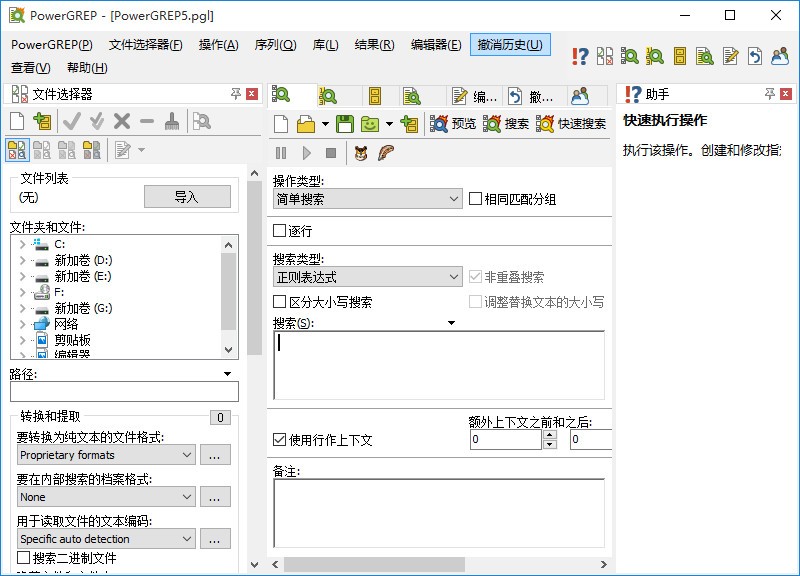Open the 序列(Q) menu
The image size is (800, 576).
click(276, 45)
